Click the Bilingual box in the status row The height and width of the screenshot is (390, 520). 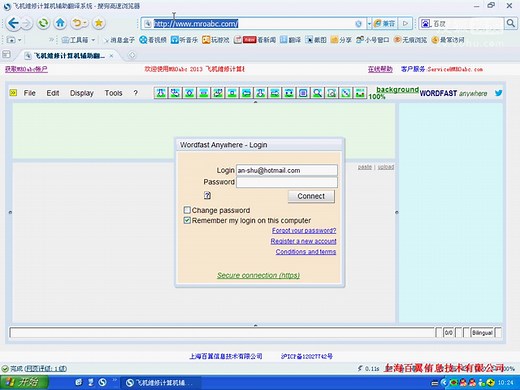point(482,332)
